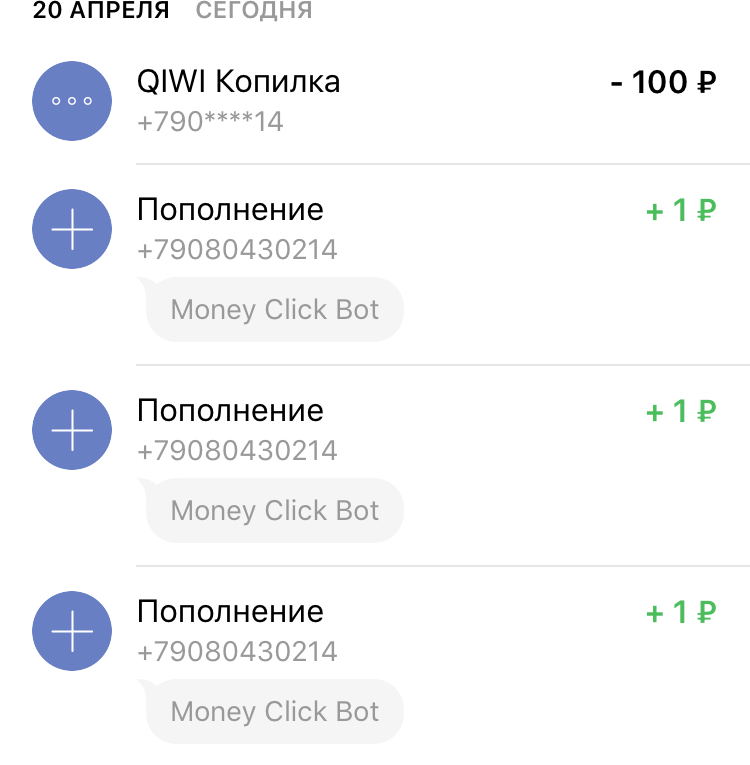Click the third Пополнение +1 ₽ amount
The height and width of the screenshot is (765, 750).
click(x=681, y=613)
